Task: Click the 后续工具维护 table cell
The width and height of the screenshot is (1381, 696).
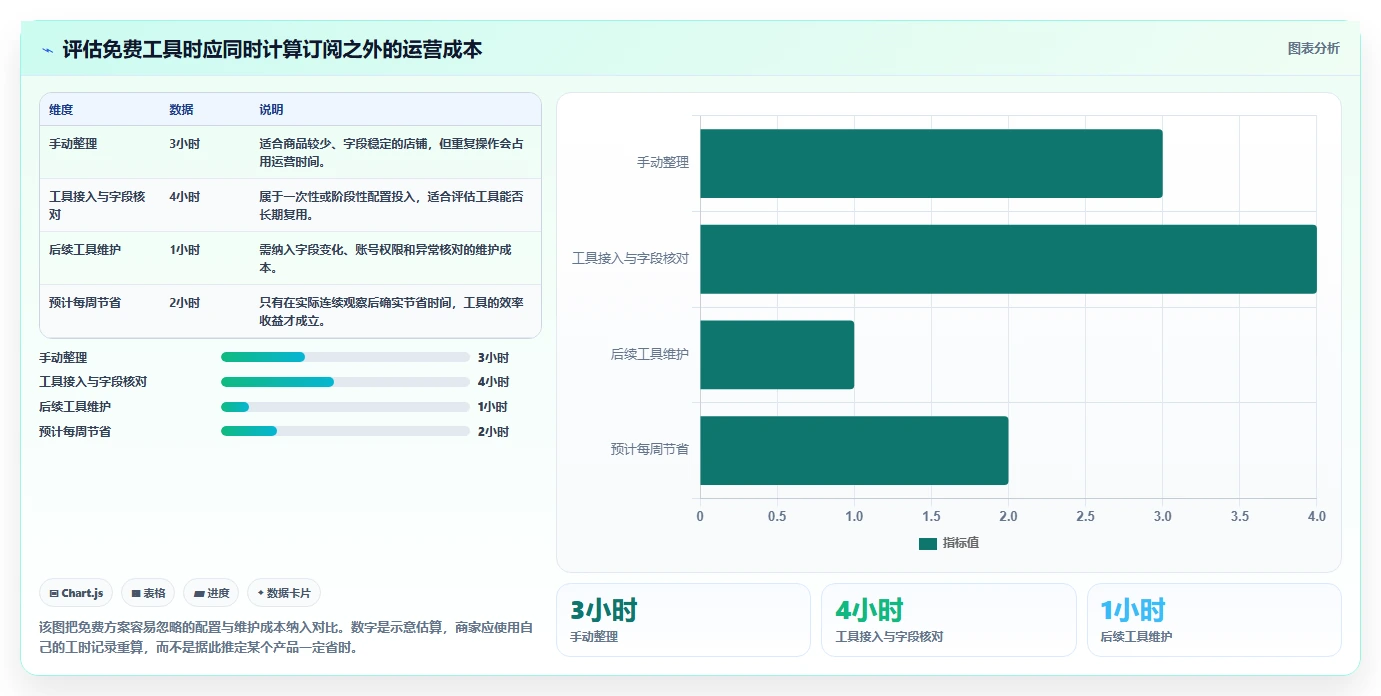Action: (85, 250)
